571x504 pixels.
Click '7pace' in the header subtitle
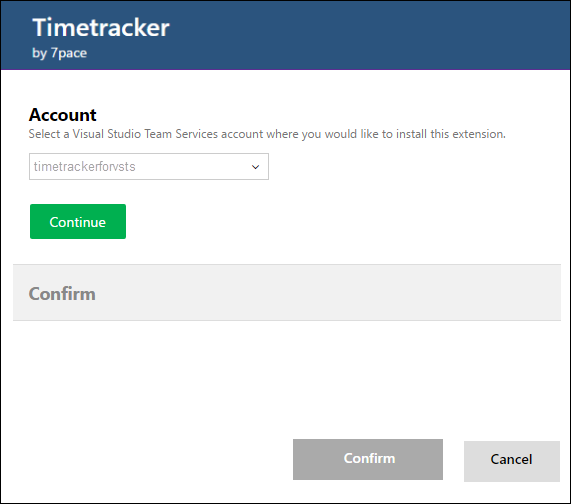click(x=69, y=53)
